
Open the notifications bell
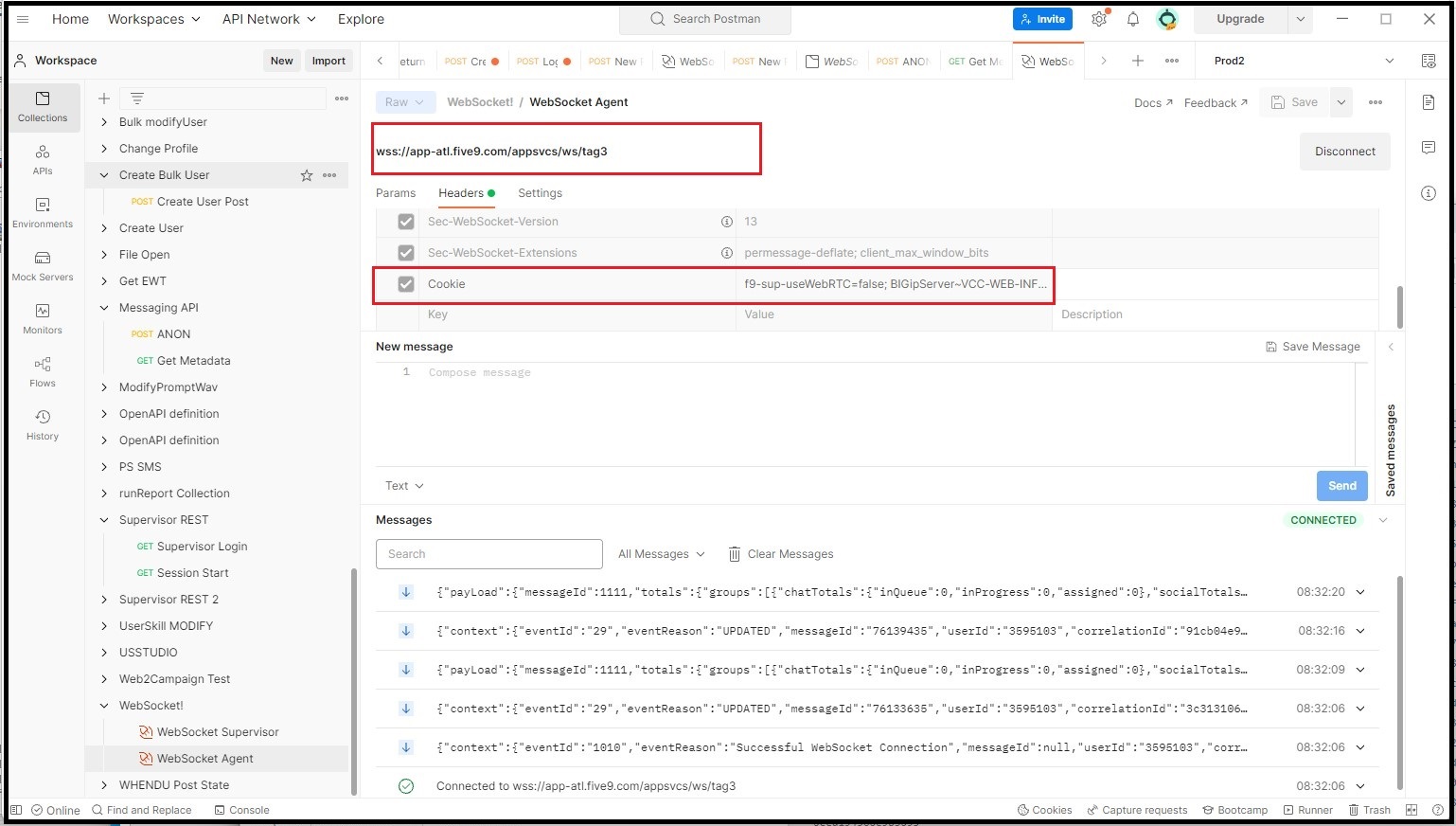pyautogui.click(x=1132, y=19)
